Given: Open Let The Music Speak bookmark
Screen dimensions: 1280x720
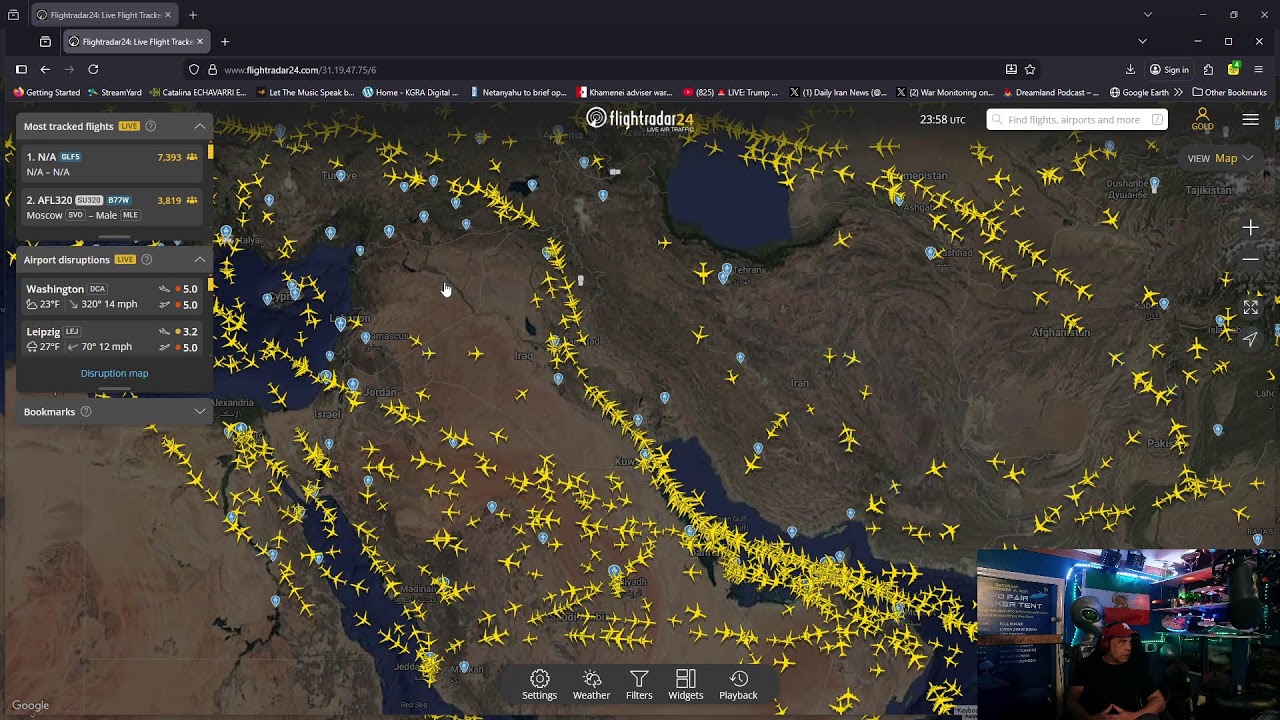Looking at the screenshot, I should (305, 92).
